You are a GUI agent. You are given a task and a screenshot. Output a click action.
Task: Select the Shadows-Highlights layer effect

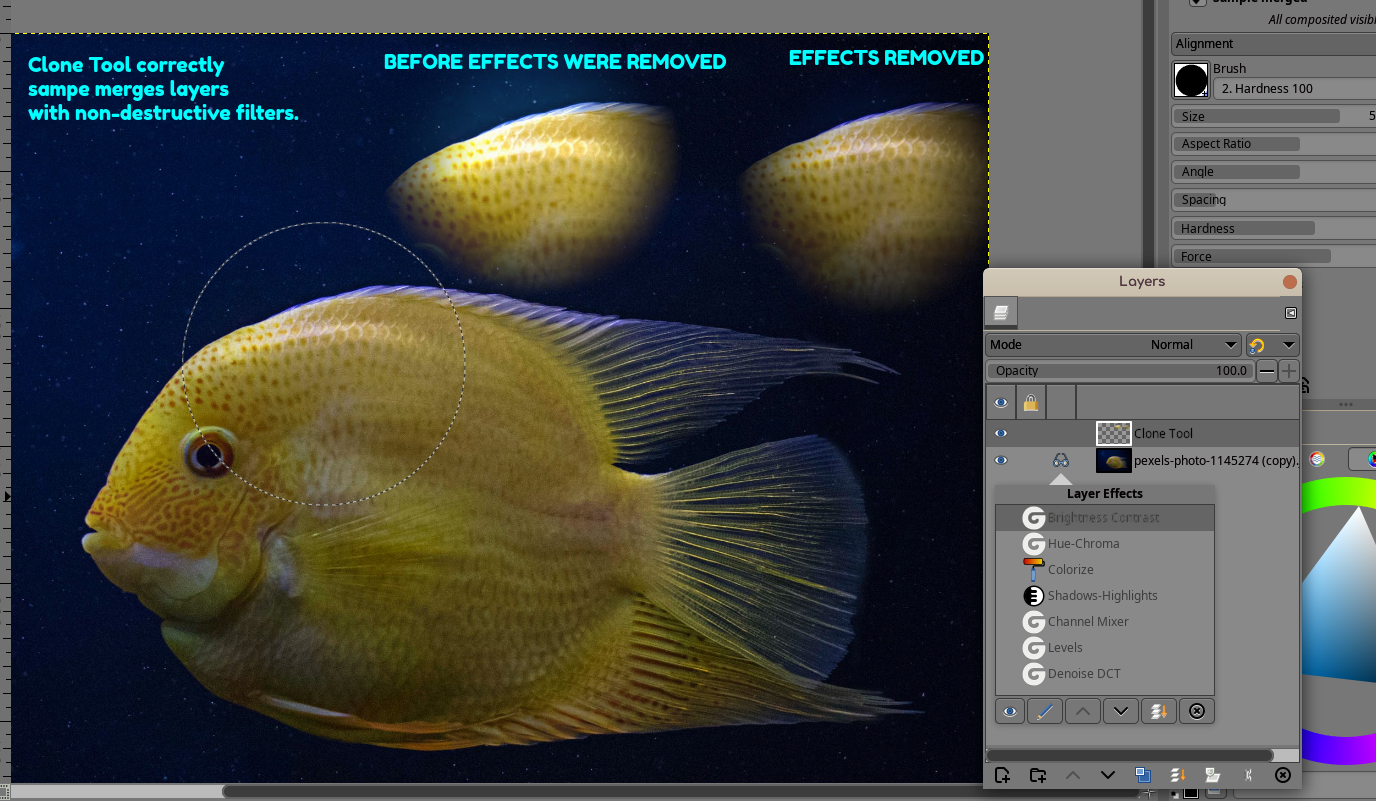(x=1105, y=596)
